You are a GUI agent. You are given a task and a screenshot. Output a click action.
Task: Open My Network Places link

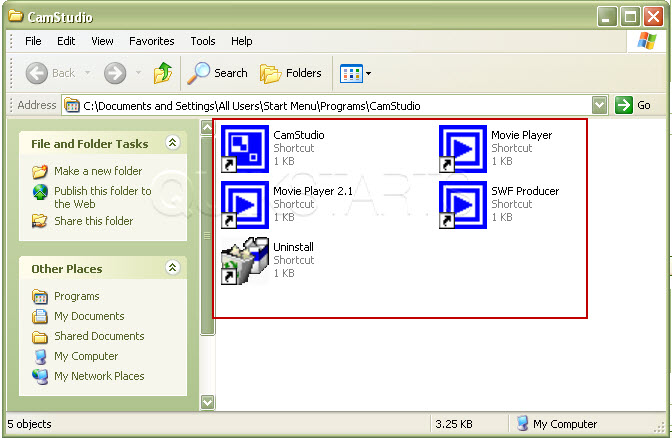coord(99,376)
